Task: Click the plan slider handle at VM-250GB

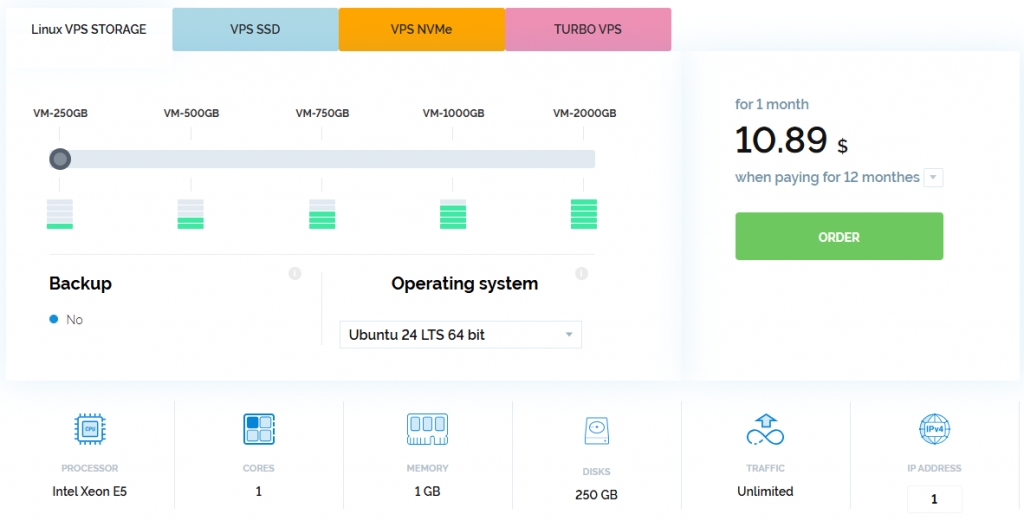Action: [60, 159]
